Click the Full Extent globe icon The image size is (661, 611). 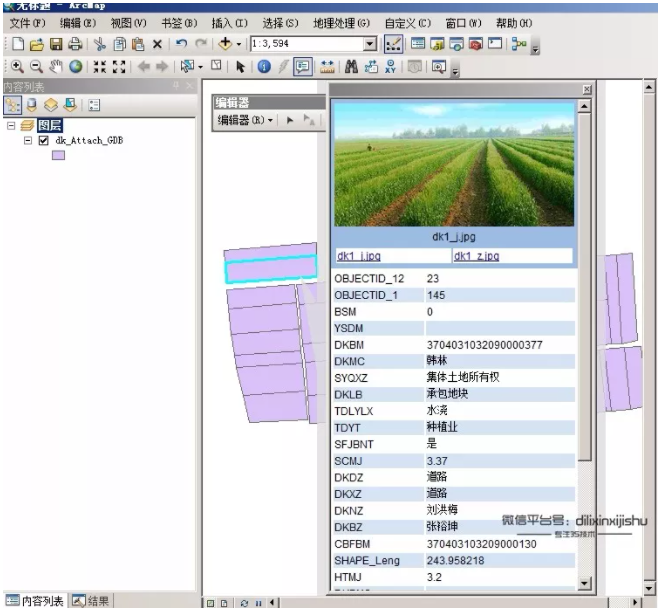76,66
